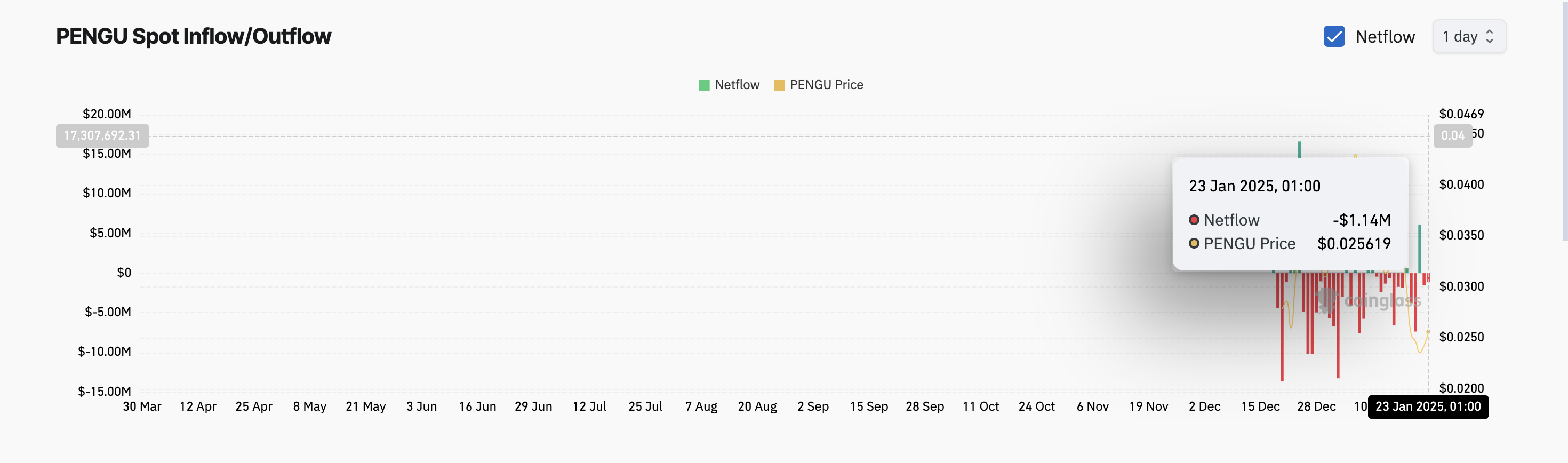Screen dimensions: 1568x463
Task: Toggle the PENGU Price legend label
Action: (x=826, y=85)
